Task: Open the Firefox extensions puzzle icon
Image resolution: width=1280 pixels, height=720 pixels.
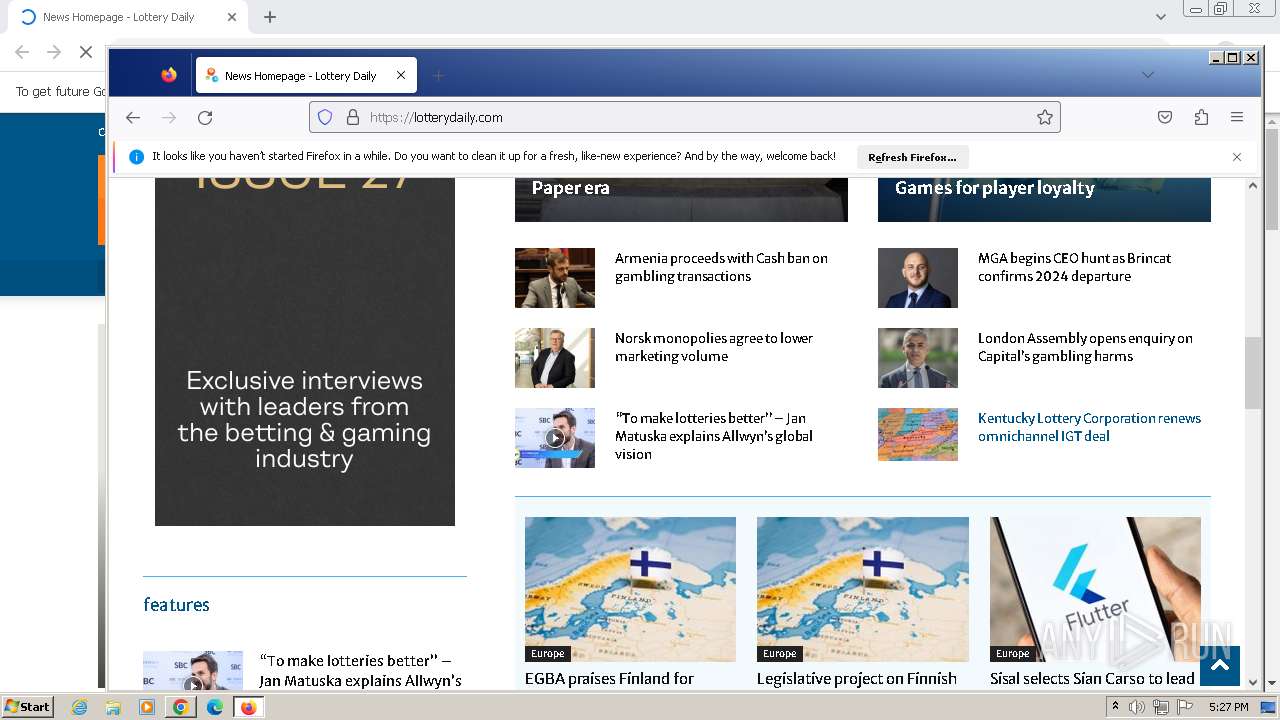Action: (1201, 117)
